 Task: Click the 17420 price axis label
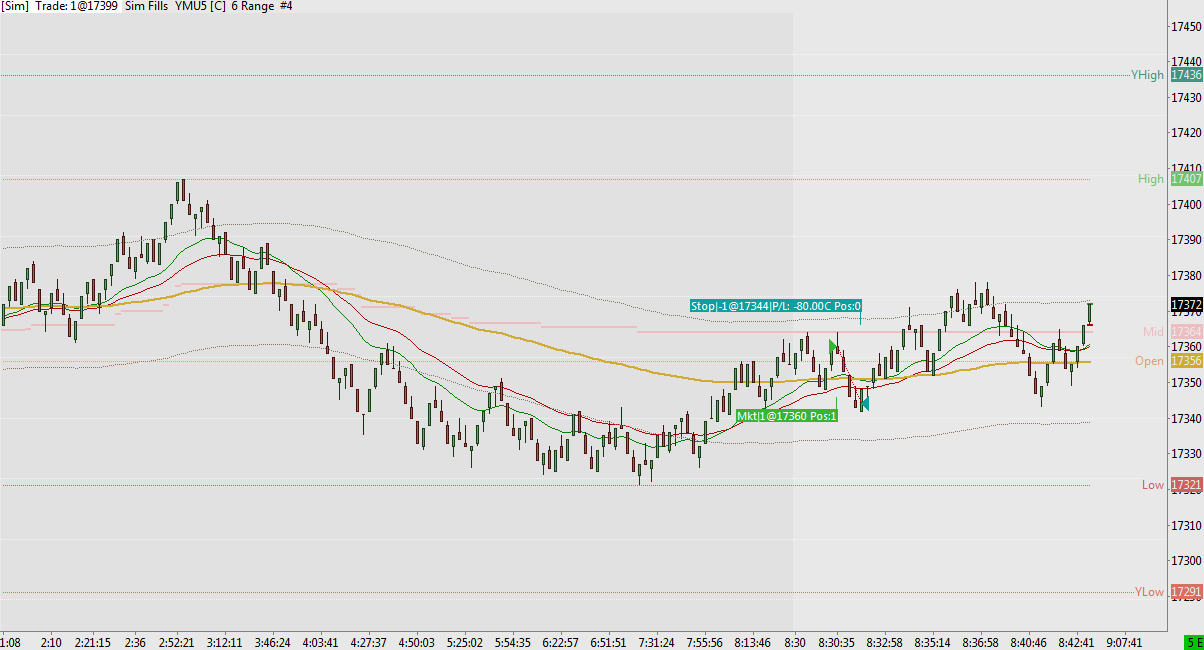click(1186, 133)
